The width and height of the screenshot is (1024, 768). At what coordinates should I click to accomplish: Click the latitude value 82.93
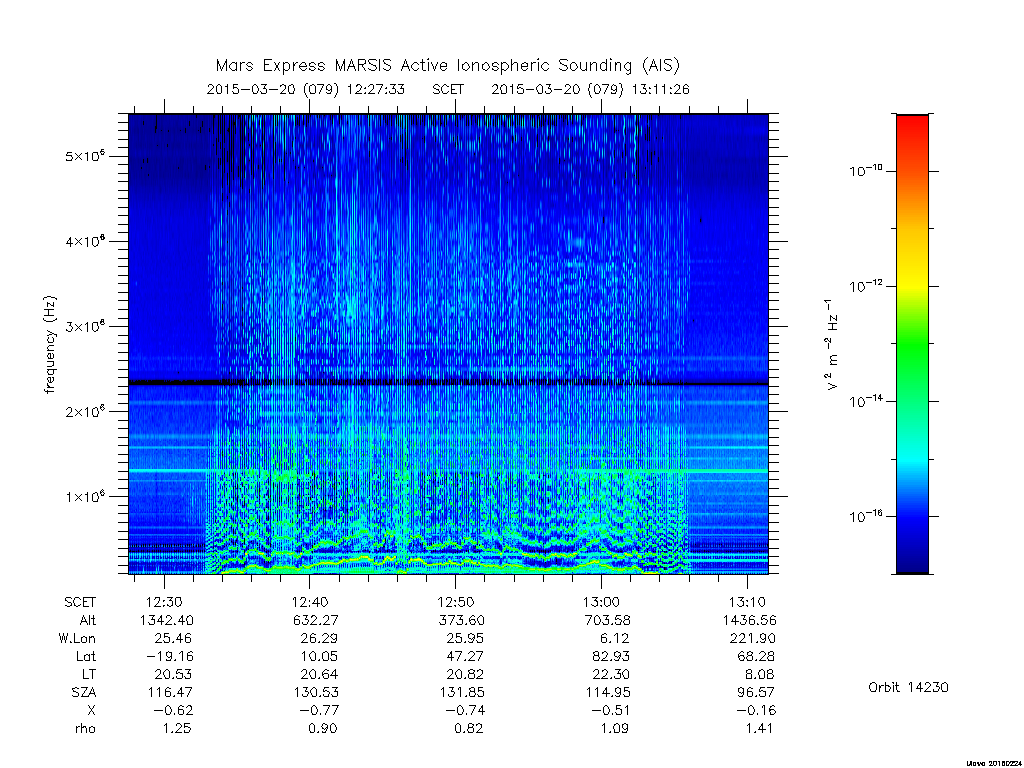click(610, 656)
